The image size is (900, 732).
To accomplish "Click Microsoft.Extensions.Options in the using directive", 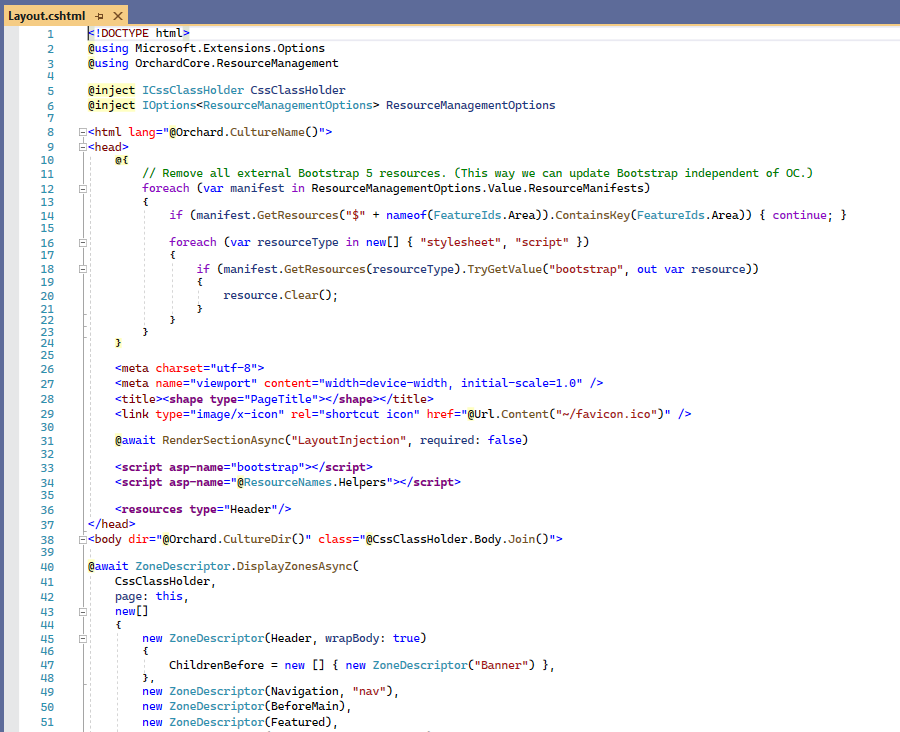I will coord(230,48).
